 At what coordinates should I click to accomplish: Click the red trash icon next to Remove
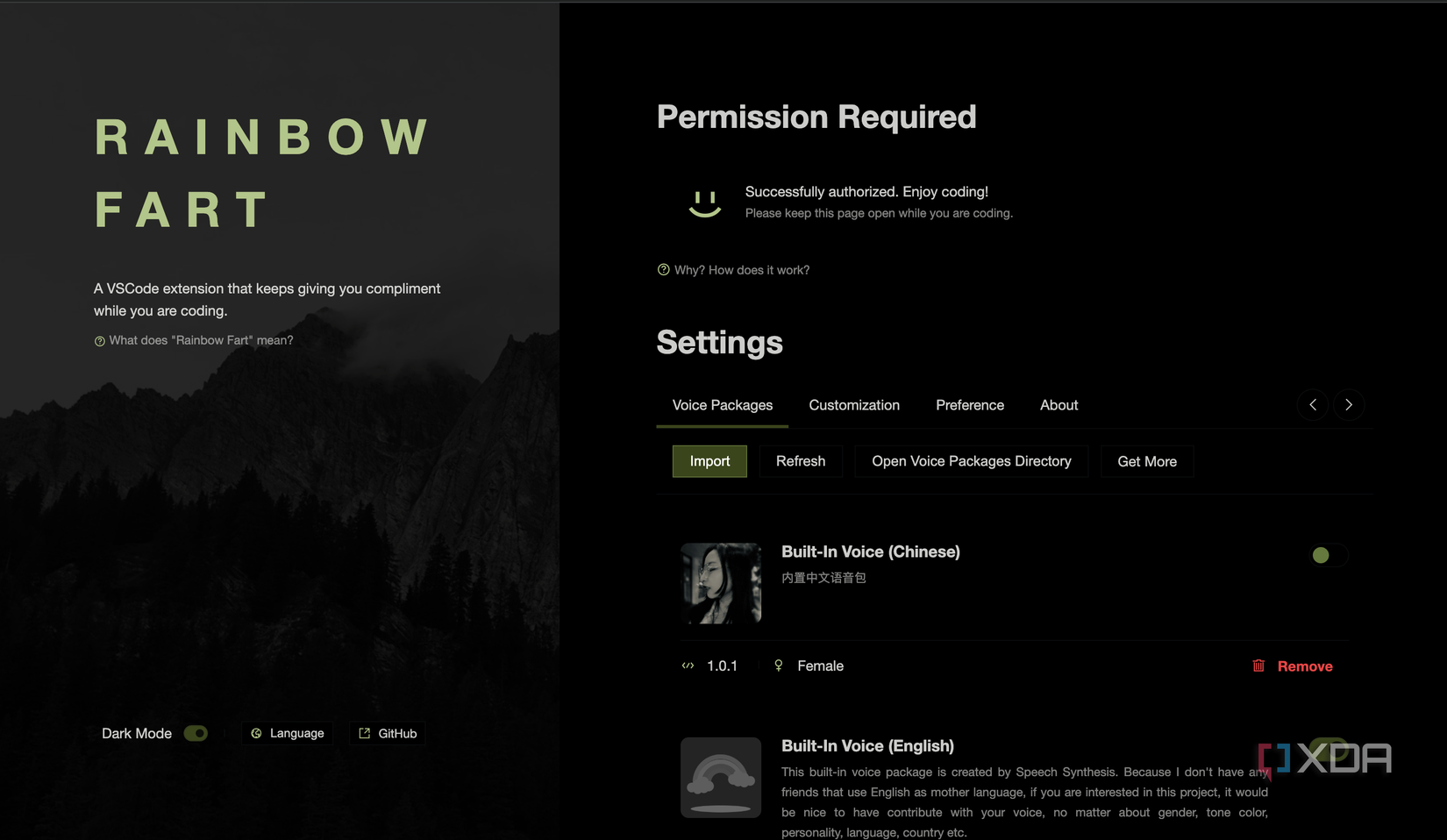tap(1258, 666)
